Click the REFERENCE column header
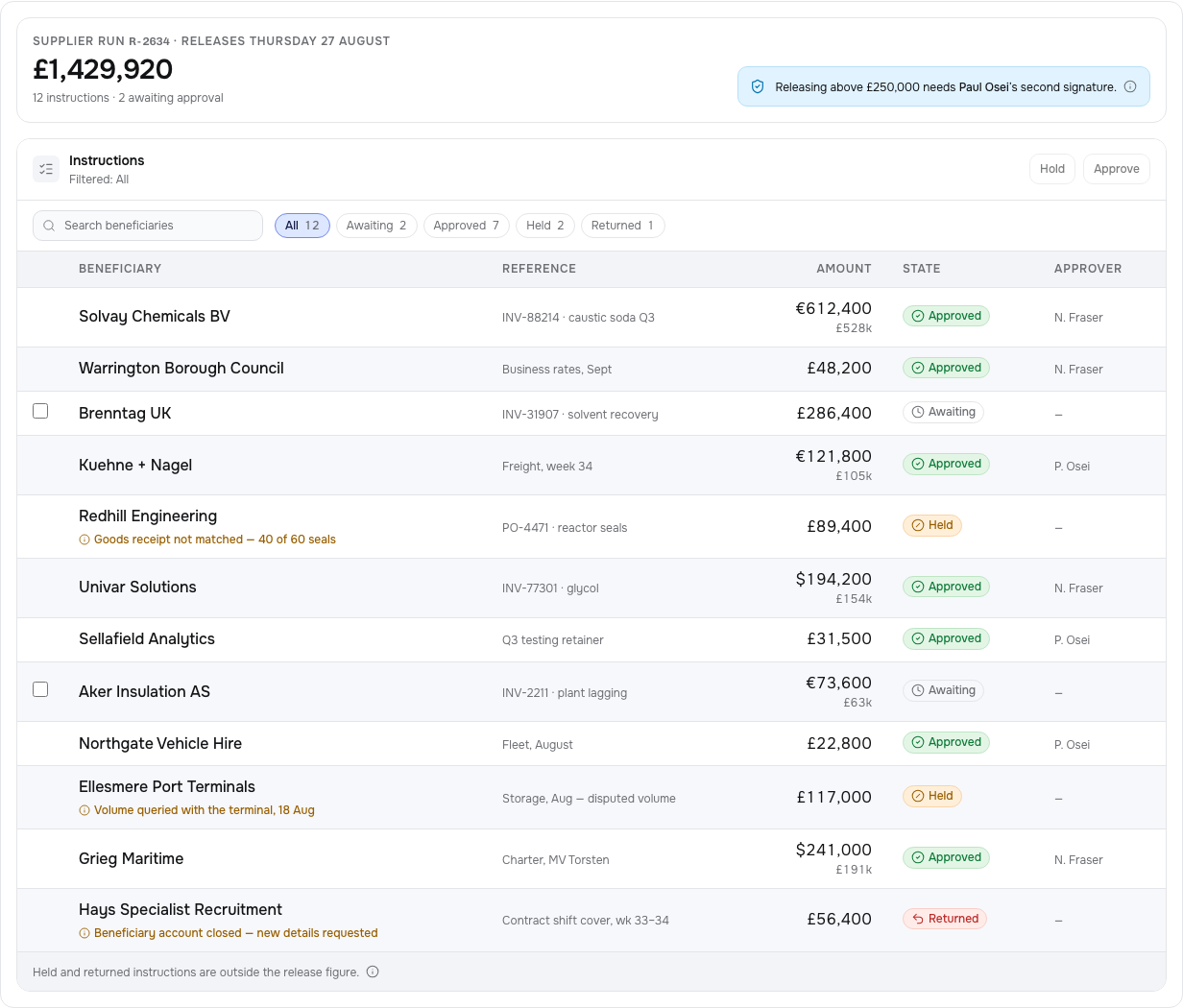 click(x=539, y=269)
